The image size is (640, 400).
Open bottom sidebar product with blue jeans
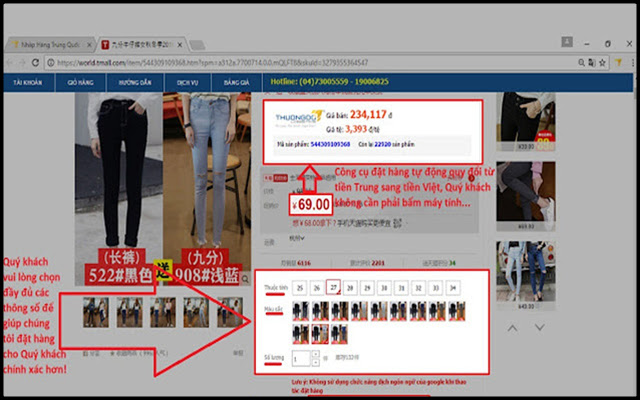point(526,276)
